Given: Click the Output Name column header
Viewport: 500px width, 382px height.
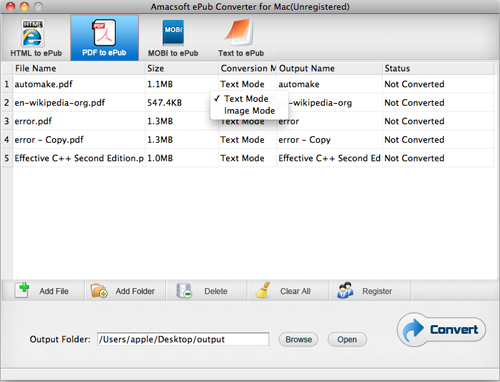Looking at the screenshot, I should click(330, 68).
